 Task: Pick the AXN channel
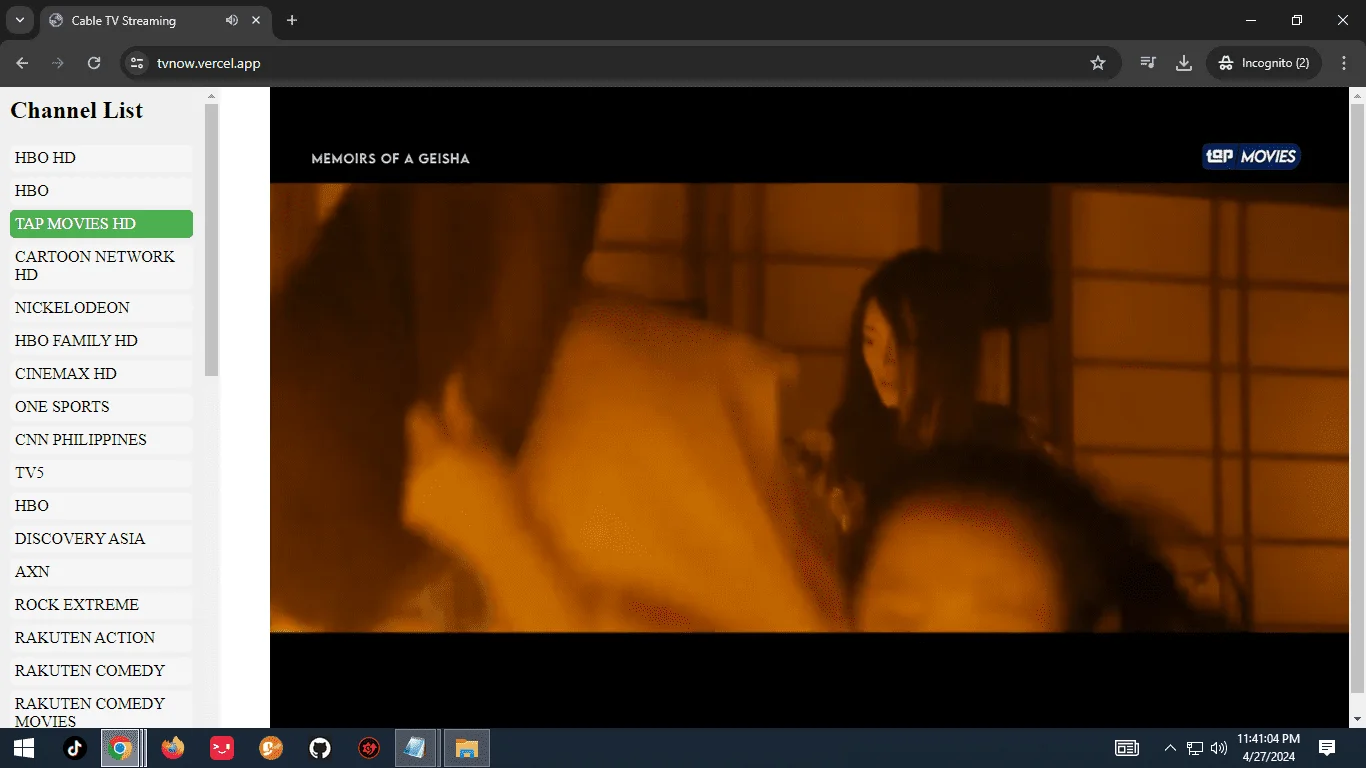click(x=101, y=572)
